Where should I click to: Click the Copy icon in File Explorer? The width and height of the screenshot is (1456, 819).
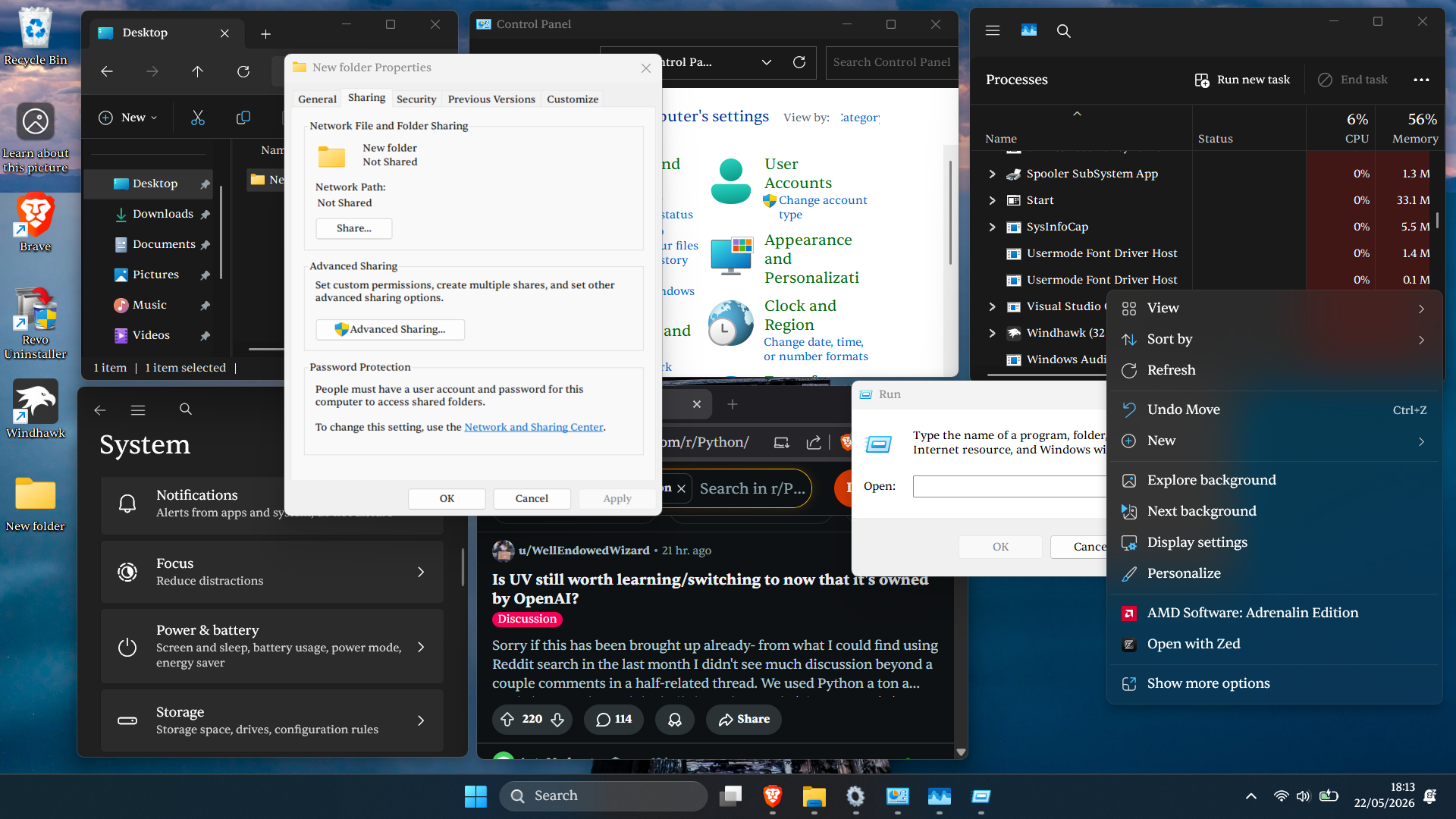(243, 118)
